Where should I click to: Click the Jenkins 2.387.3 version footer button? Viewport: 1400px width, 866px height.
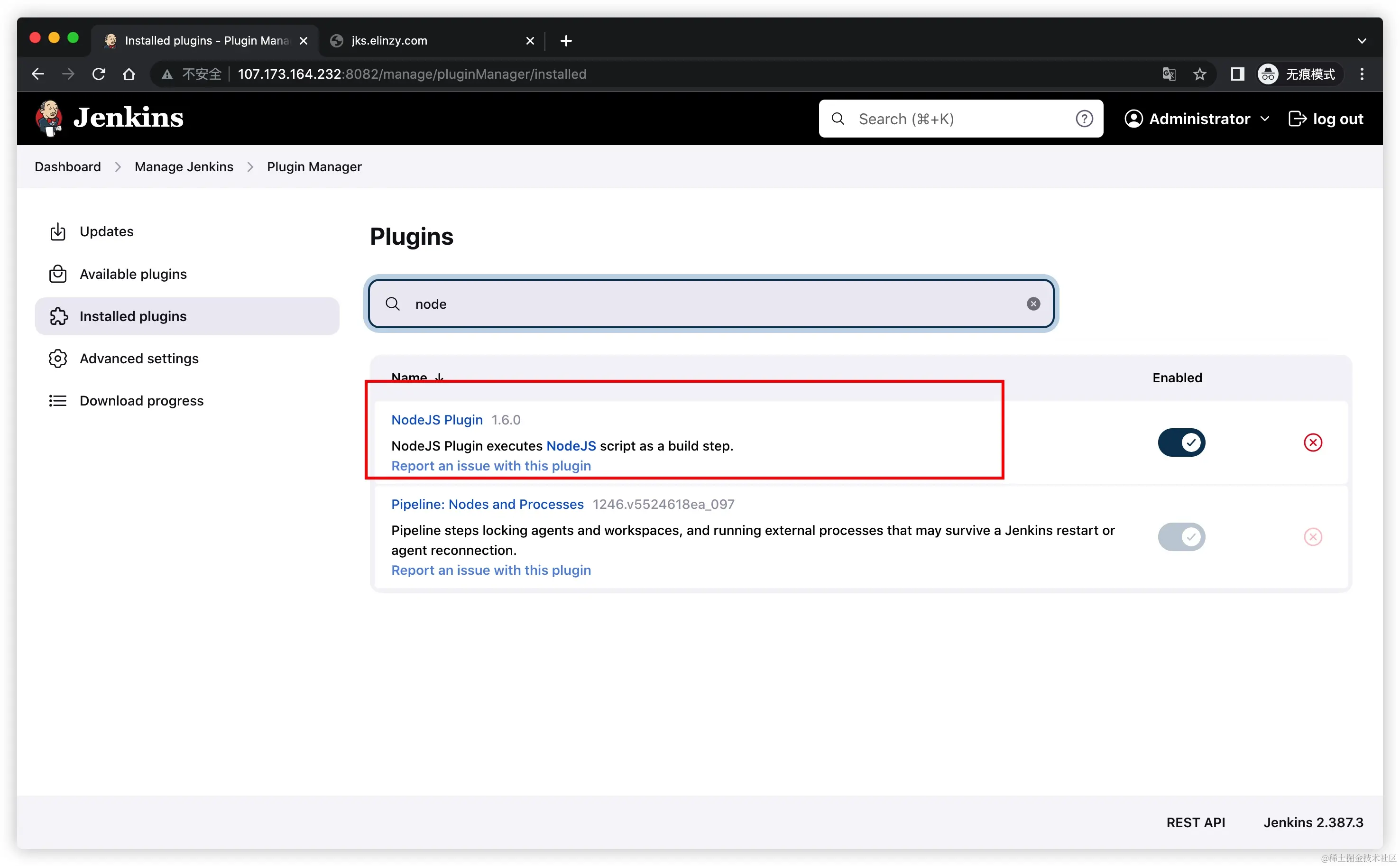(1313, 822)
